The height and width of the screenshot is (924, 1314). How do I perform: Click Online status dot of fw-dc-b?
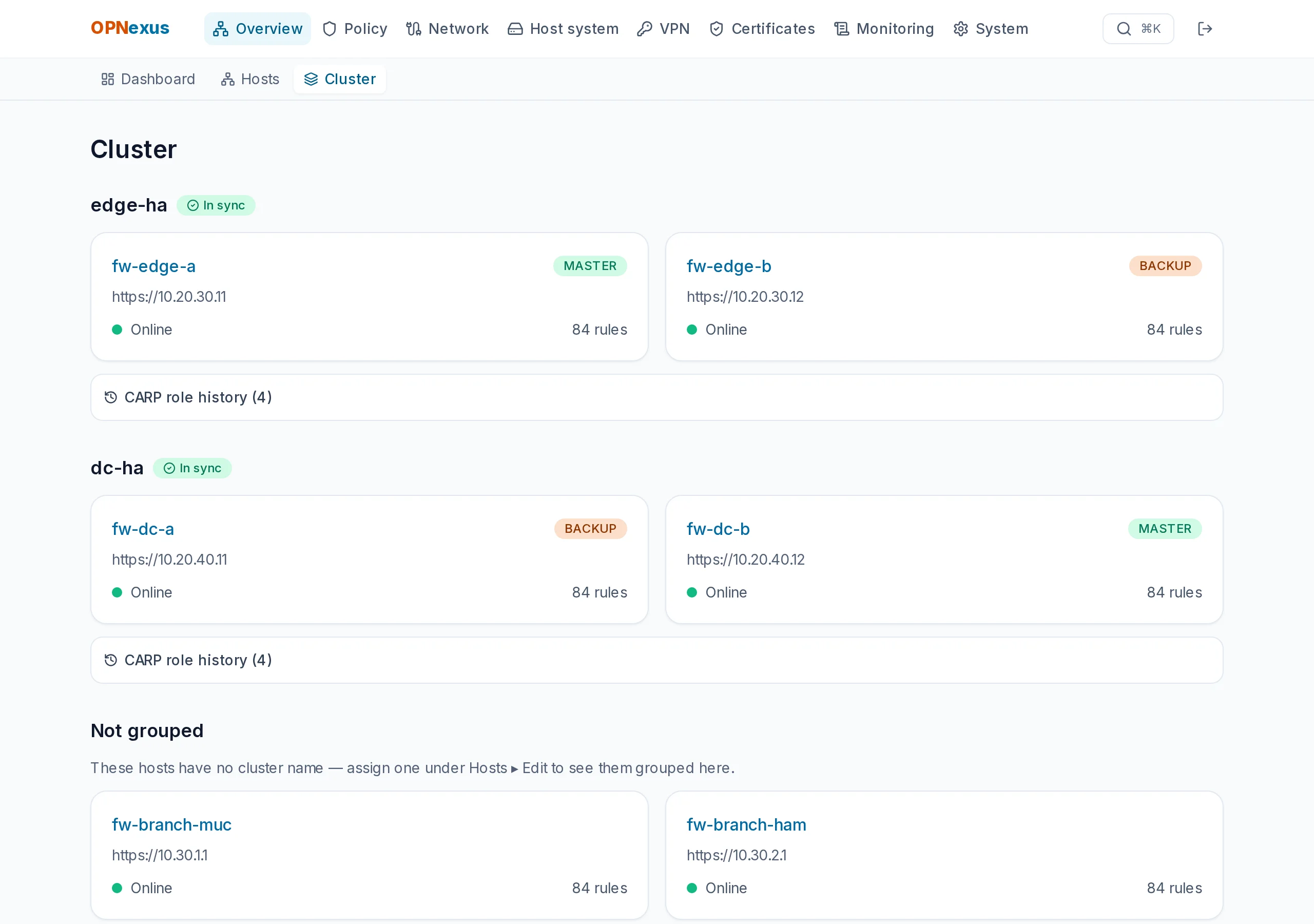[692, 592]
